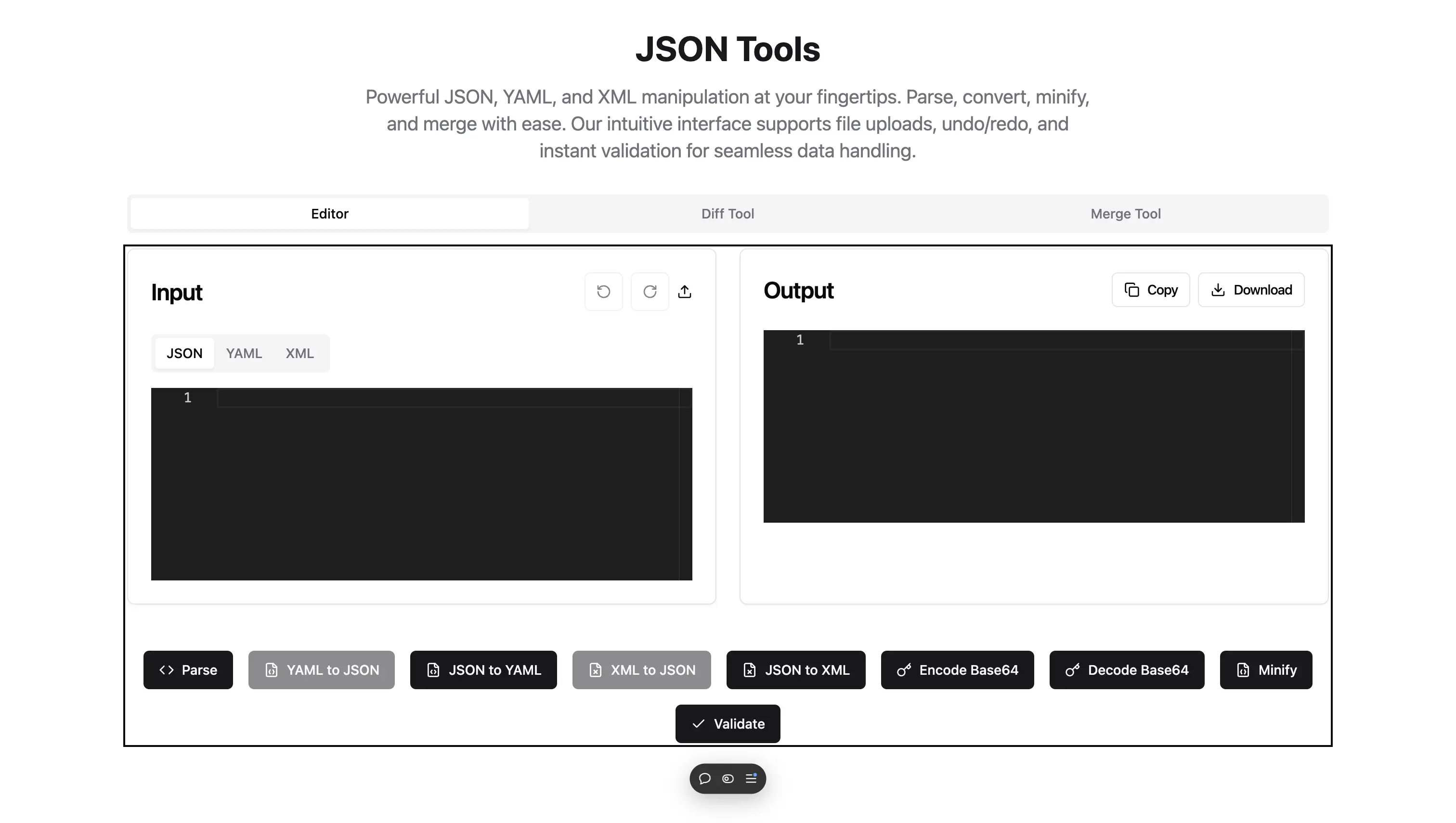
Task: Click Encode Base64 button
Action: [x=958, y=670]
